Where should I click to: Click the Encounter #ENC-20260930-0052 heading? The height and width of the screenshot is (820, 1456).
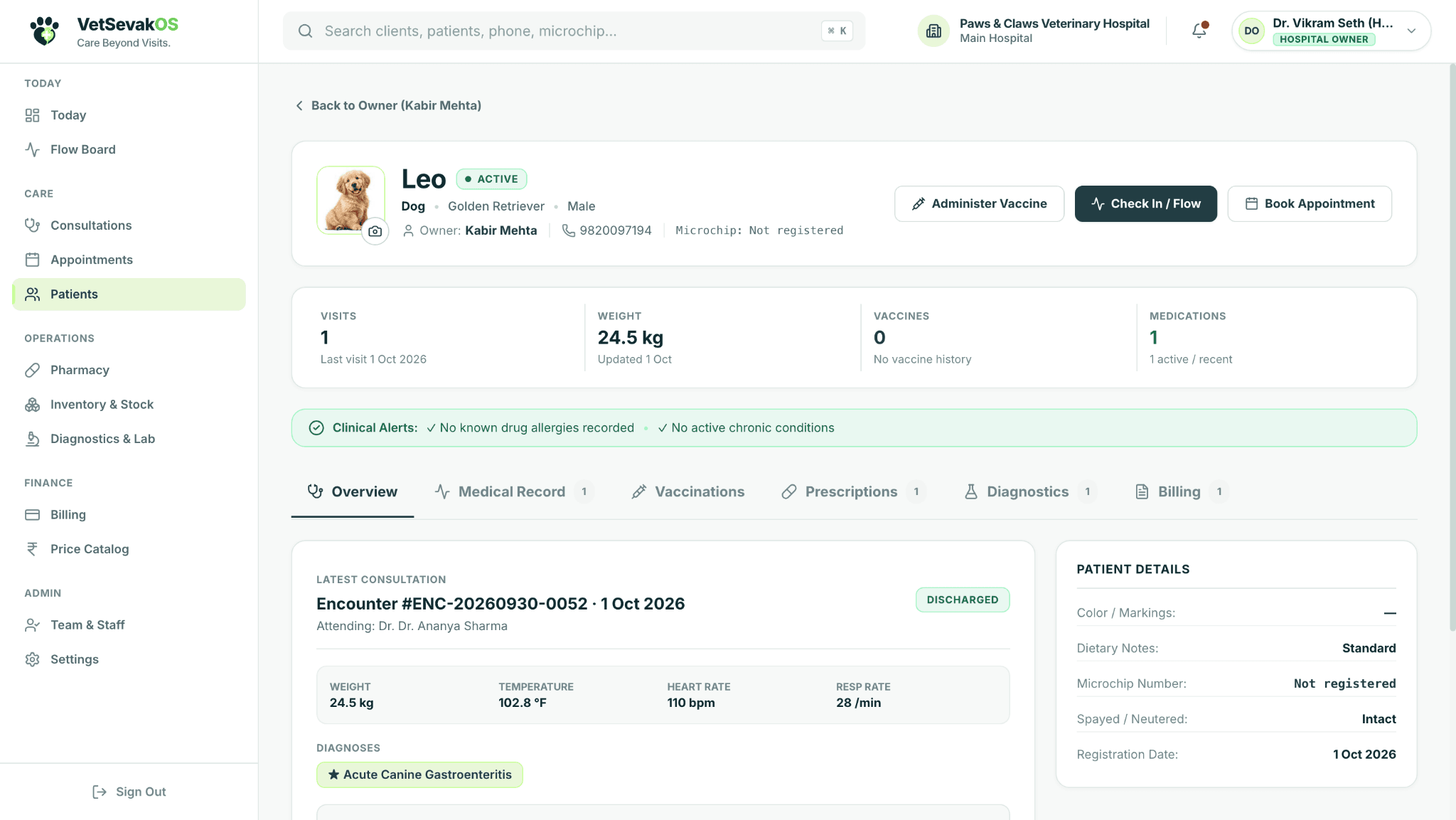tap(500, 604)
